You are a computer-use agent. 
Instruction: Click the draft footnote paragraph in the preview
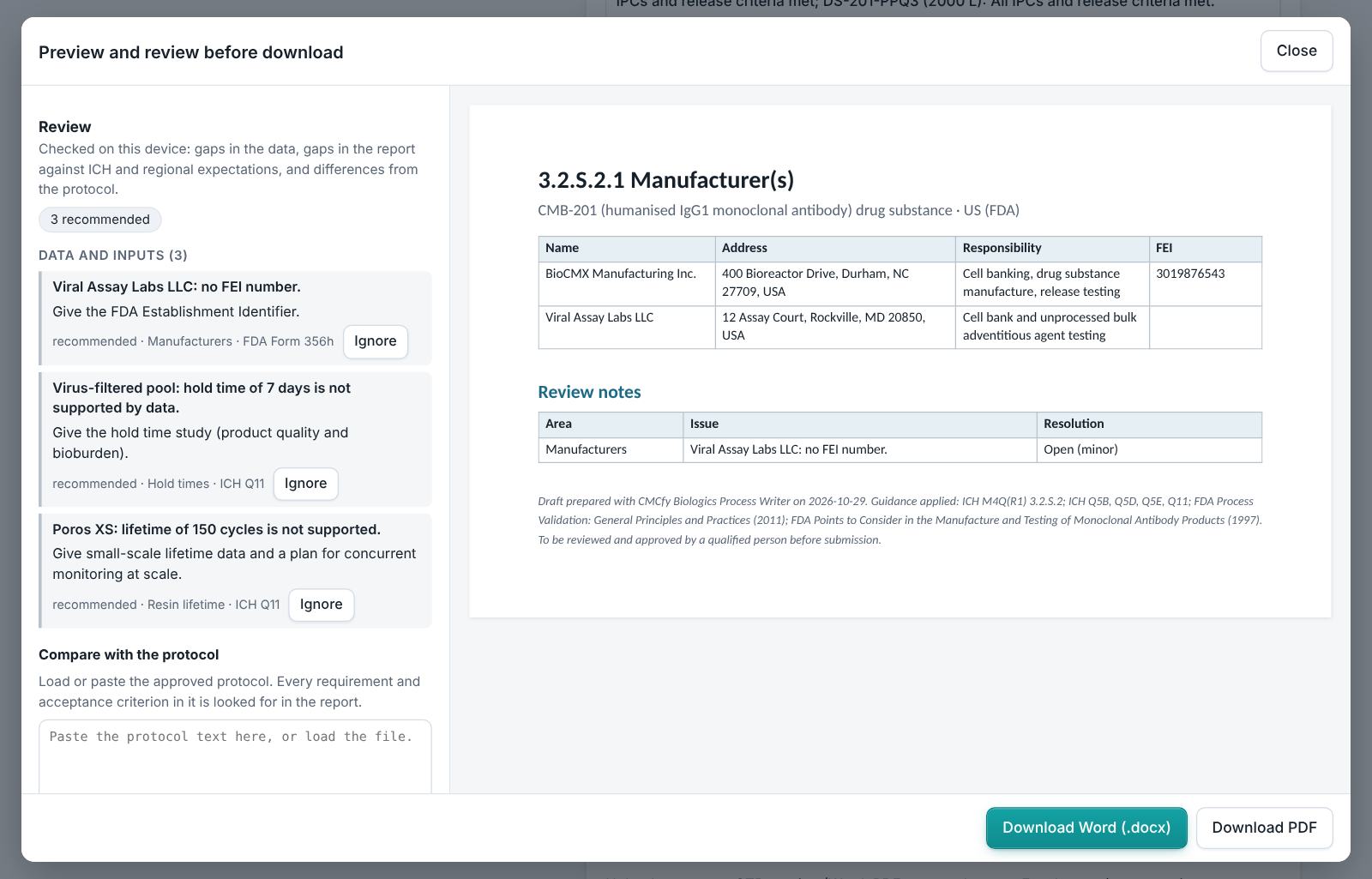point(900,521)
